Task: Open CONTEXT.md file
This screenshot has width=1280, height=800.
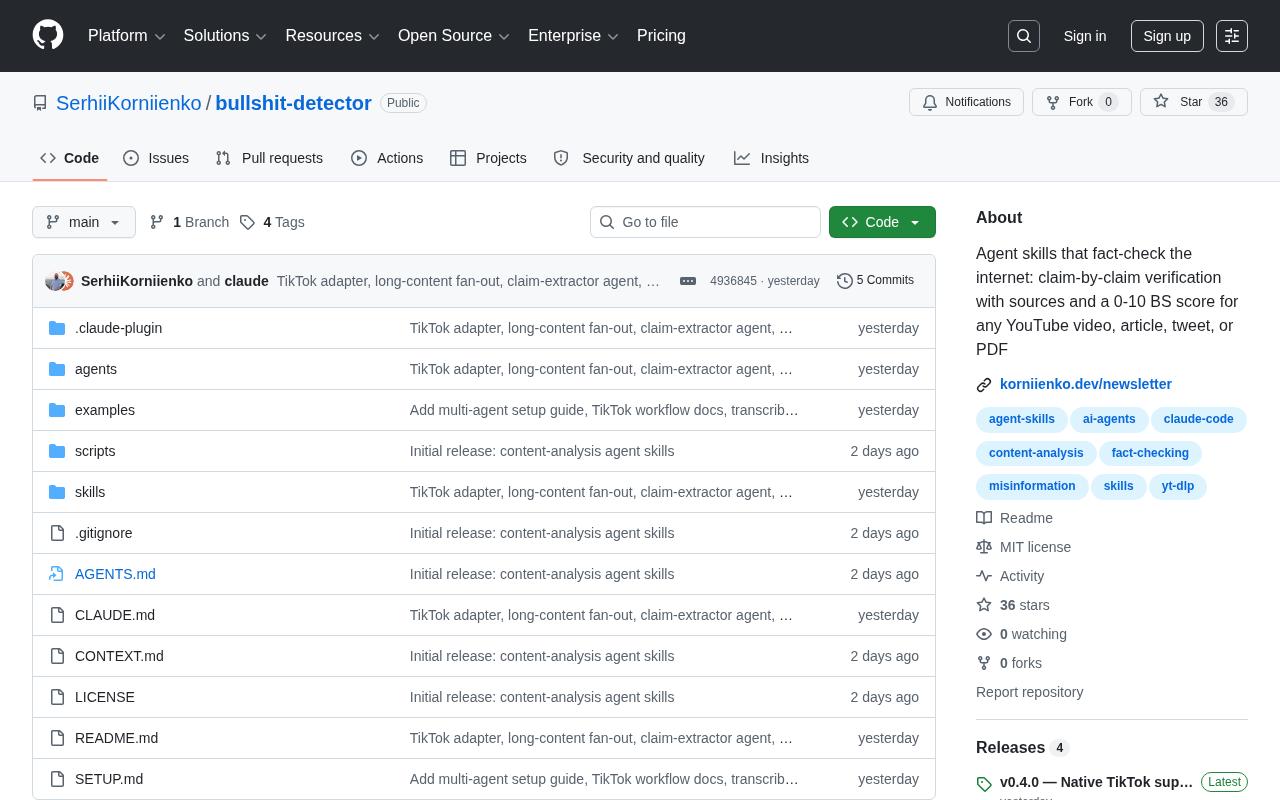Action: (x=119, y=656)
